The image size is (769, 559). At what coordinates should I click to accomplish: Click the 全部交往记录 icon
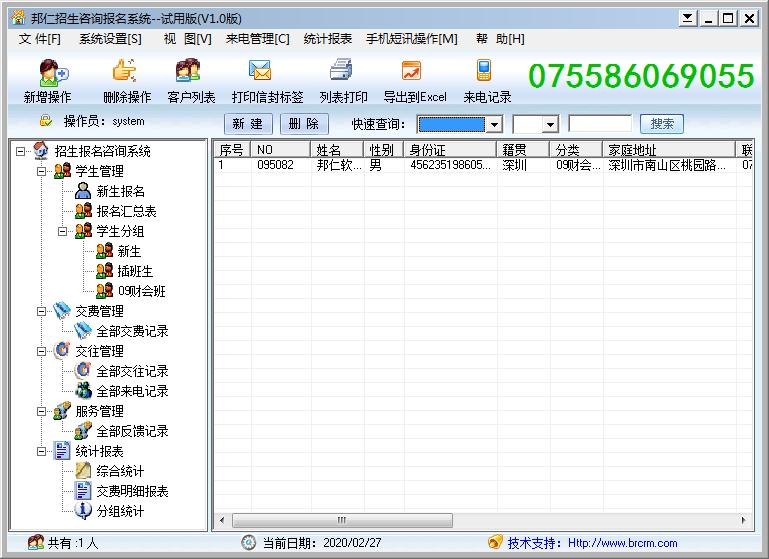(x=83, y=371)
